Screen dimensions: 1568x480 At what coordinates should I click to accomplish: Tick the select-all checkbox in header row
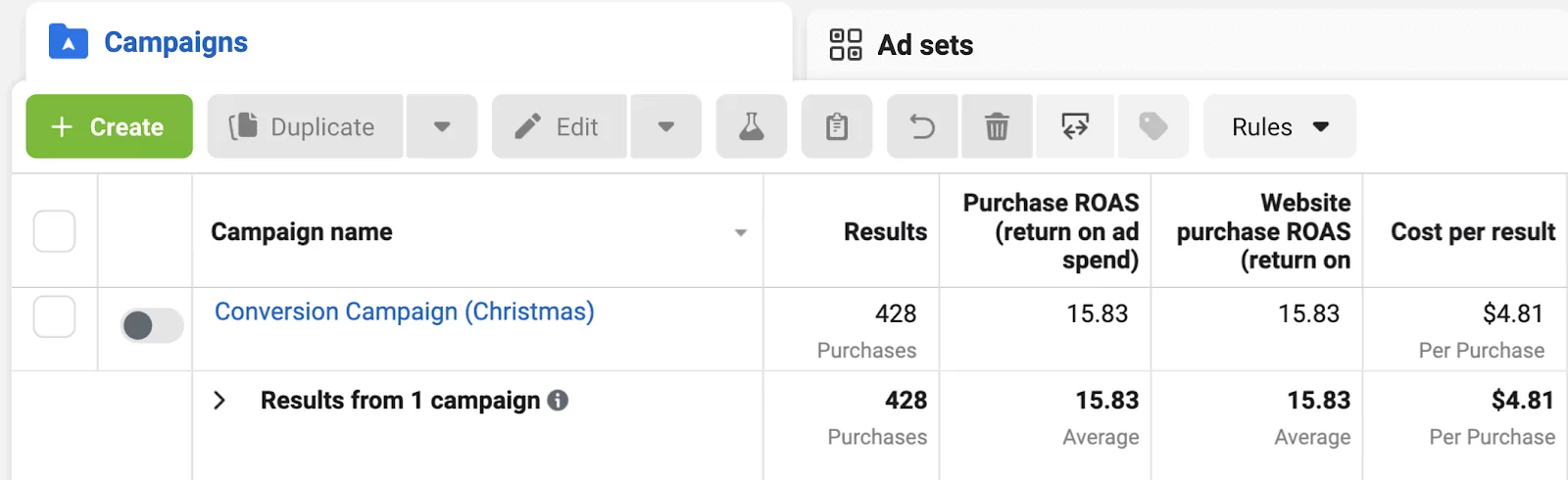[x=54, y=231]
